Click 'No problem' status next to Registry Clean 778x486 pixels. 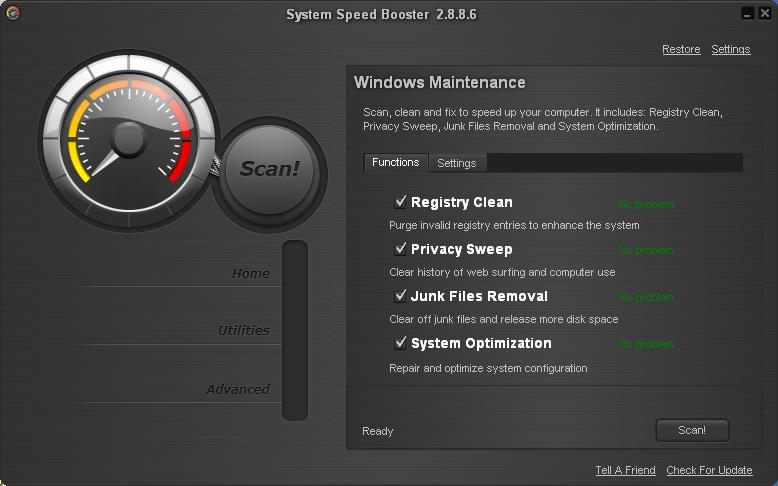647,204
